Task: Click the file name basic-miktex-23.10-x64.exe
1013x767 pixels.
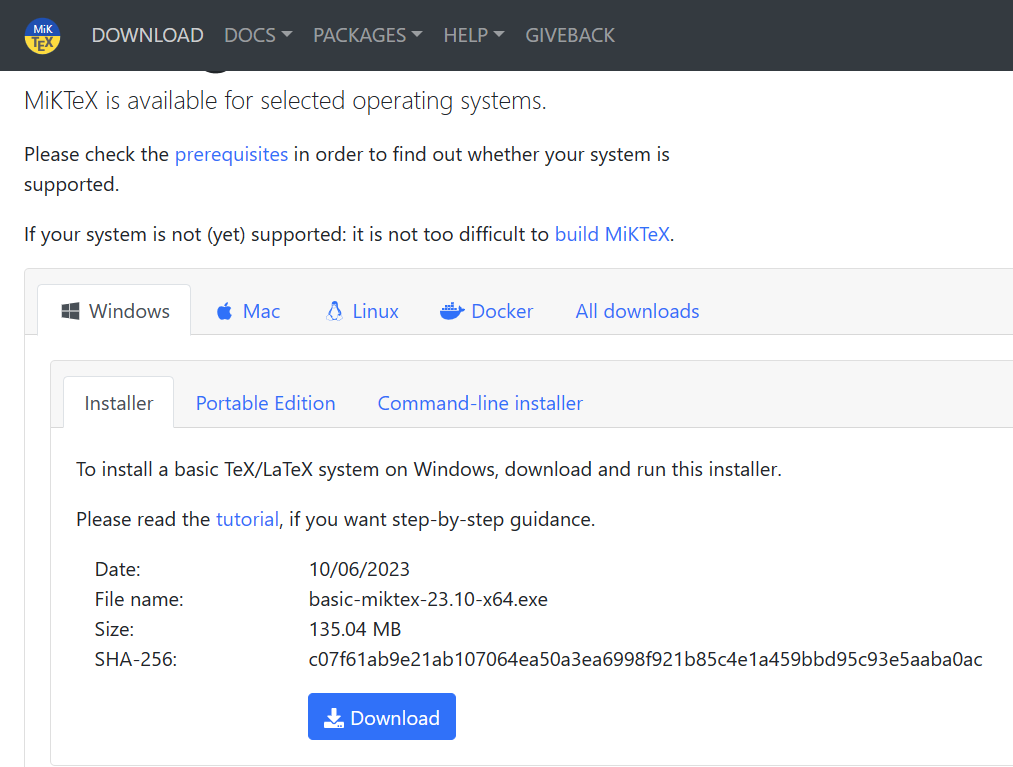Action: 428,600
